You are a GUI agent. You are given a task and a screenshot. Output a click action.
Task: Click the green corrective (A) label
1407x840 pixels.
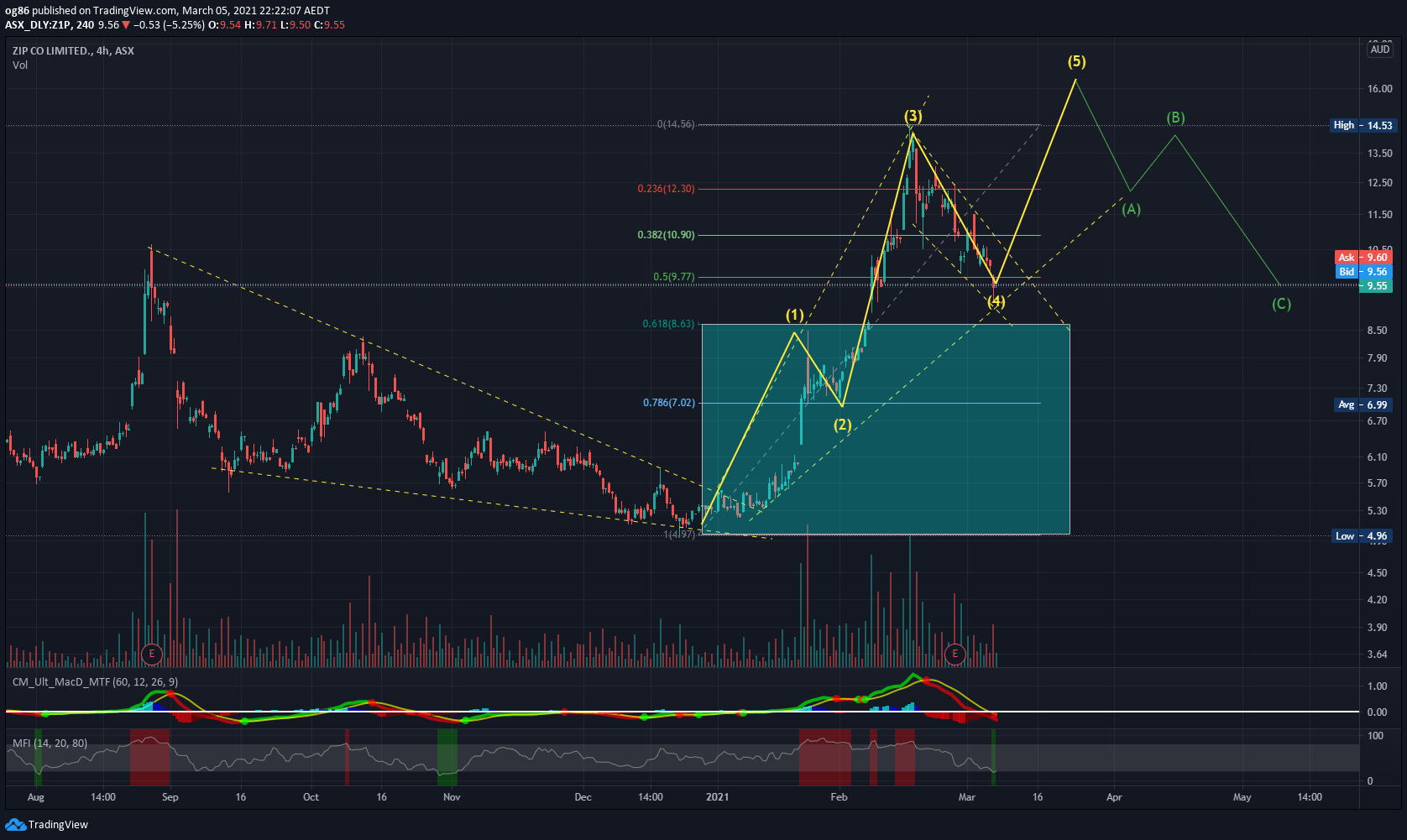tap(1132, 209)
